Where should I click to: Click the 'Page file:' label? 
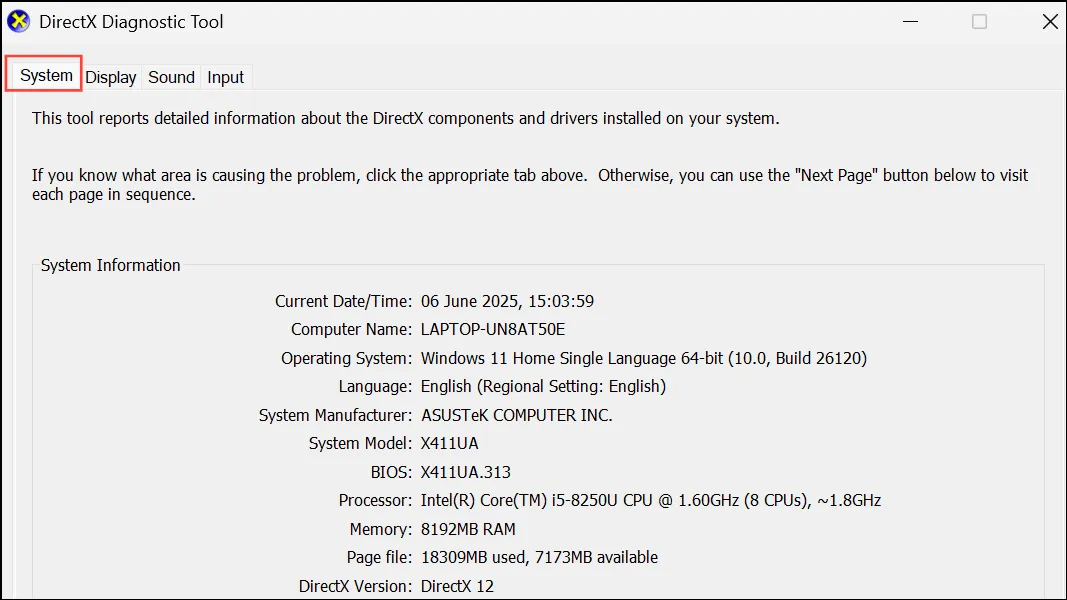[x=379, y=558]
